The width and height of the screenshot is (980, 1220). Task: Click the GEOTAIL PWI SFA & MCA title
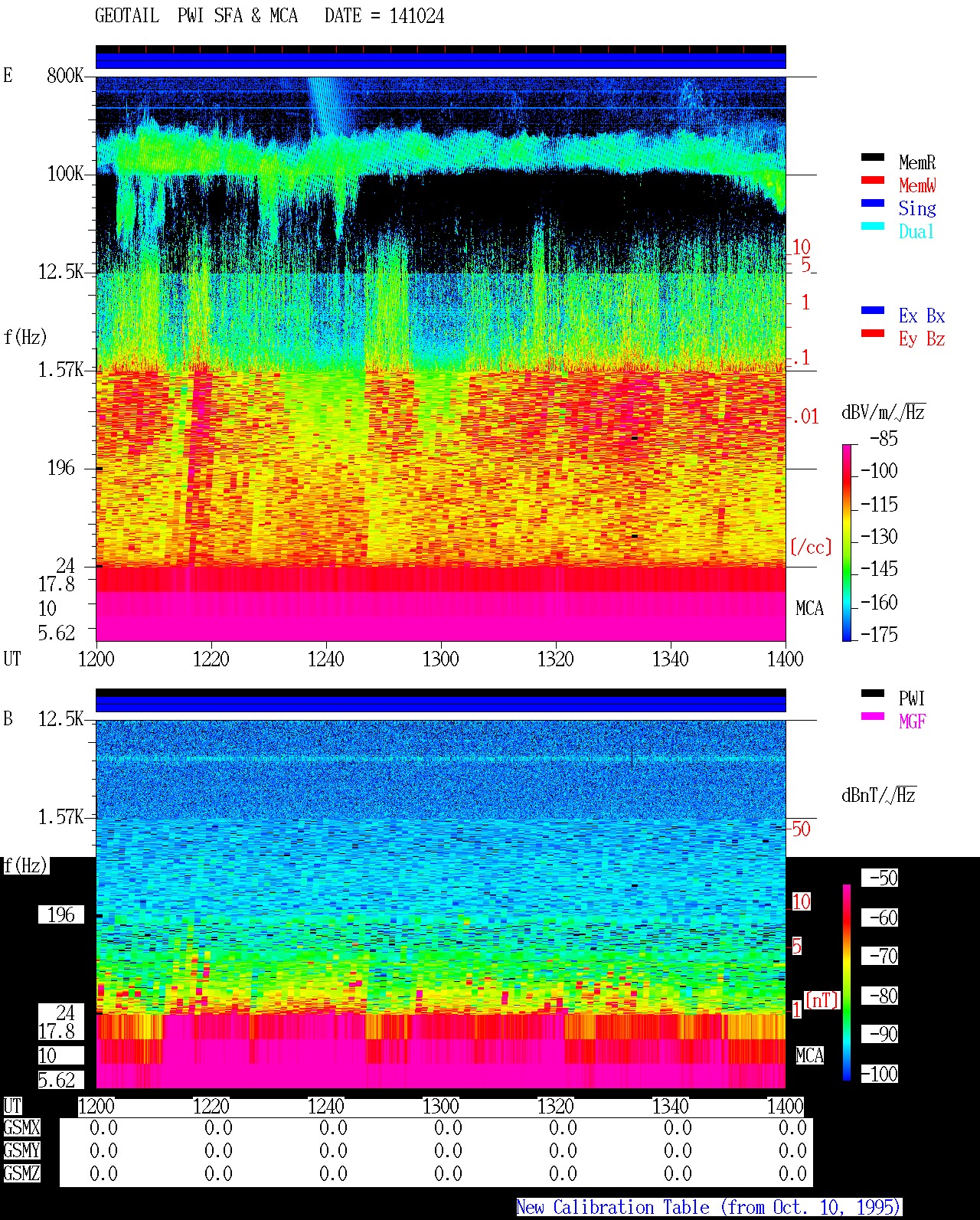197,16
